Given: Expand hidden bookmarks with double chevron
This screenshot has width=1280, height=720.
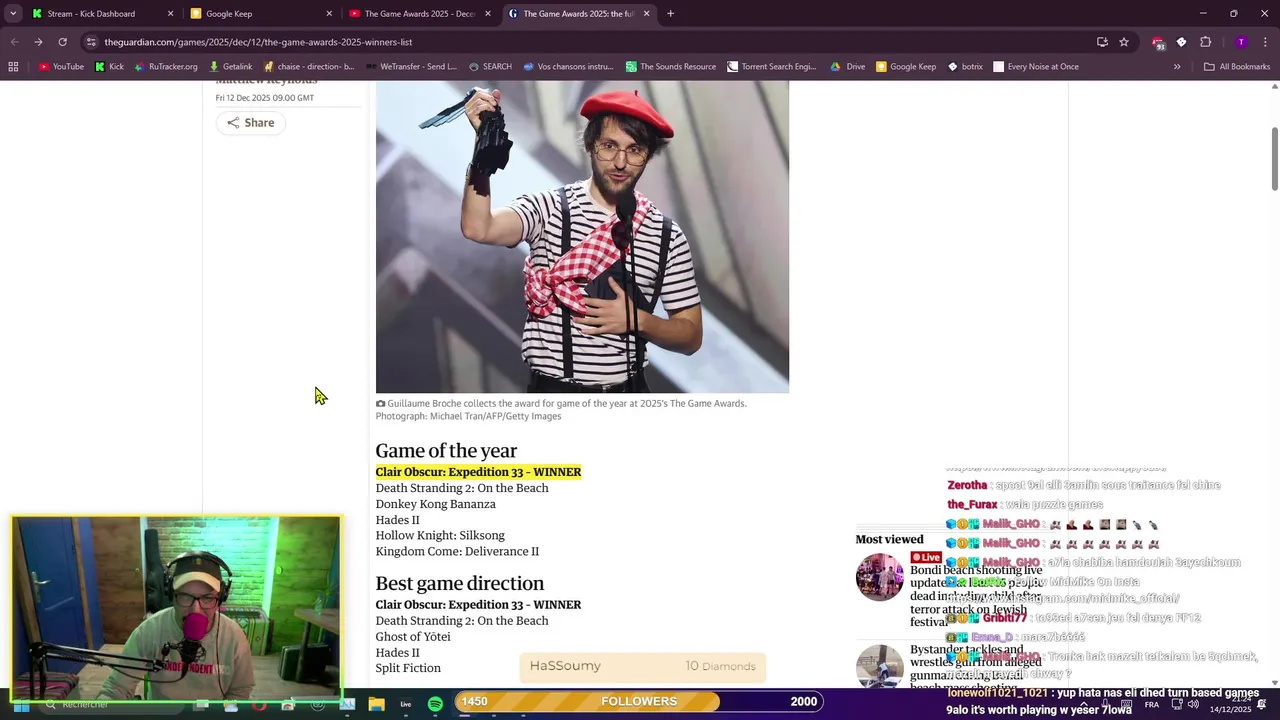Looking at the screenshot, I should point(1177,67).
